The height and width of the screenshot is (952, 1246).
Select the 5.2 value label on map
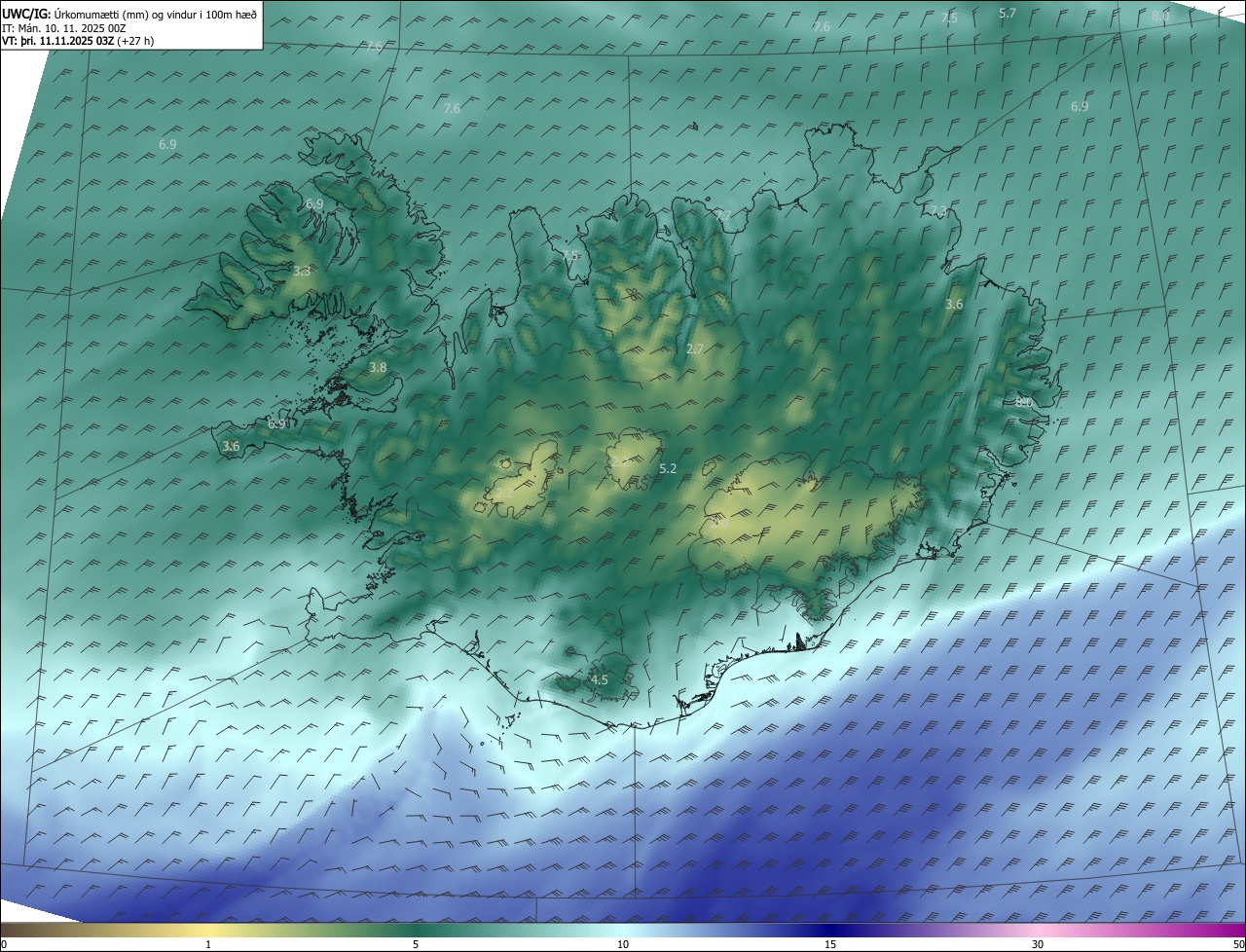(x=668, y=469)
